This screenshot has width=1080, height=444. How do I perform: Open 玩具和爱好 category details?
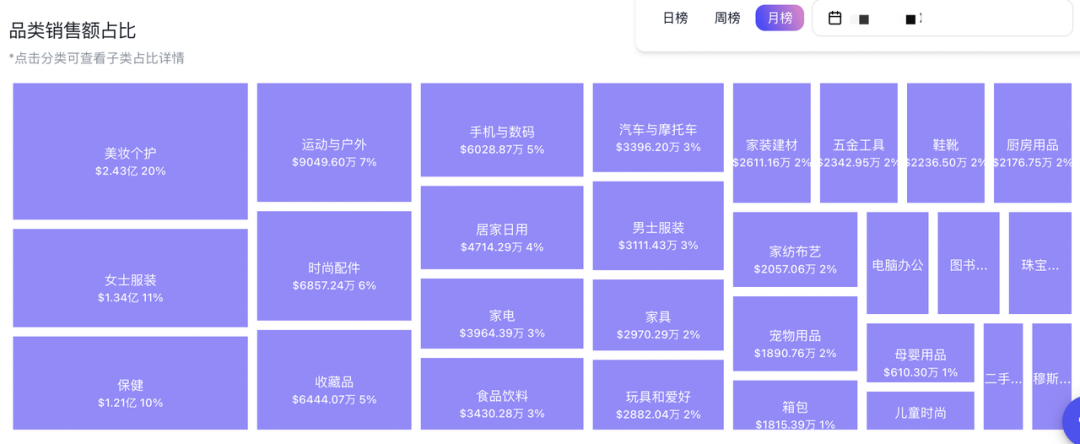[x=658, y=395]
